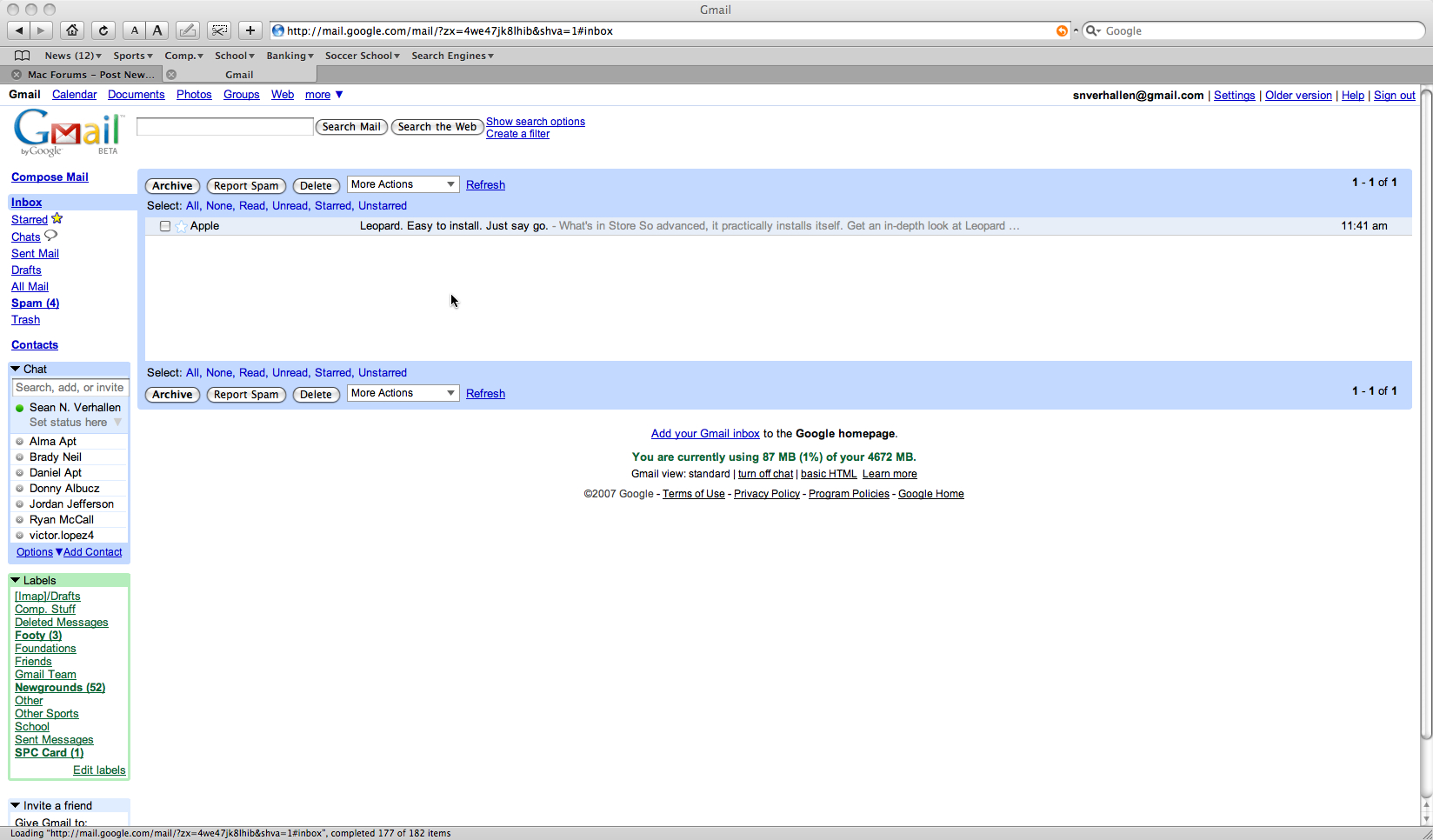The image size is (1433, 840).
Task: Open the Sports bookmarks menu
Action: click(x=133, y=56)
